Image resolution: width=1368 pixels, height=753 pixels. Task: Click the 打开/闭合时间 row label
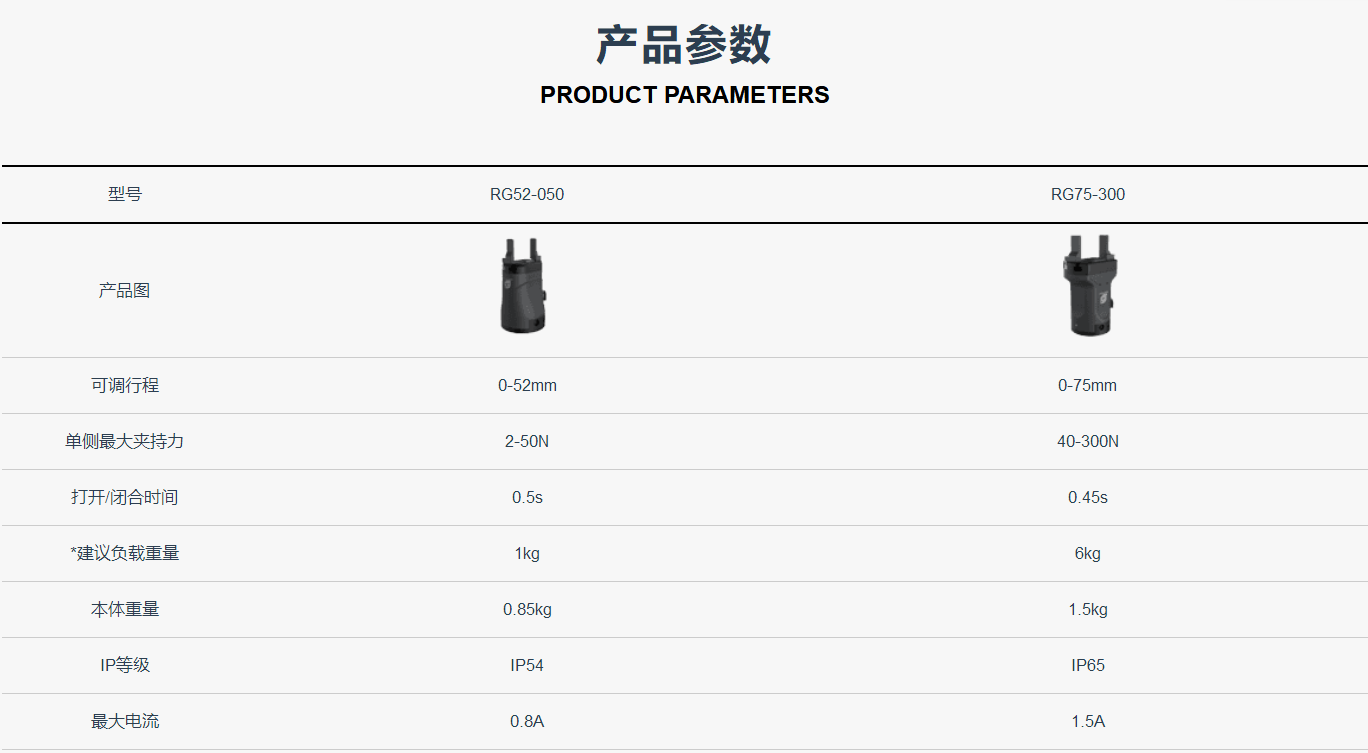(125, 497)
